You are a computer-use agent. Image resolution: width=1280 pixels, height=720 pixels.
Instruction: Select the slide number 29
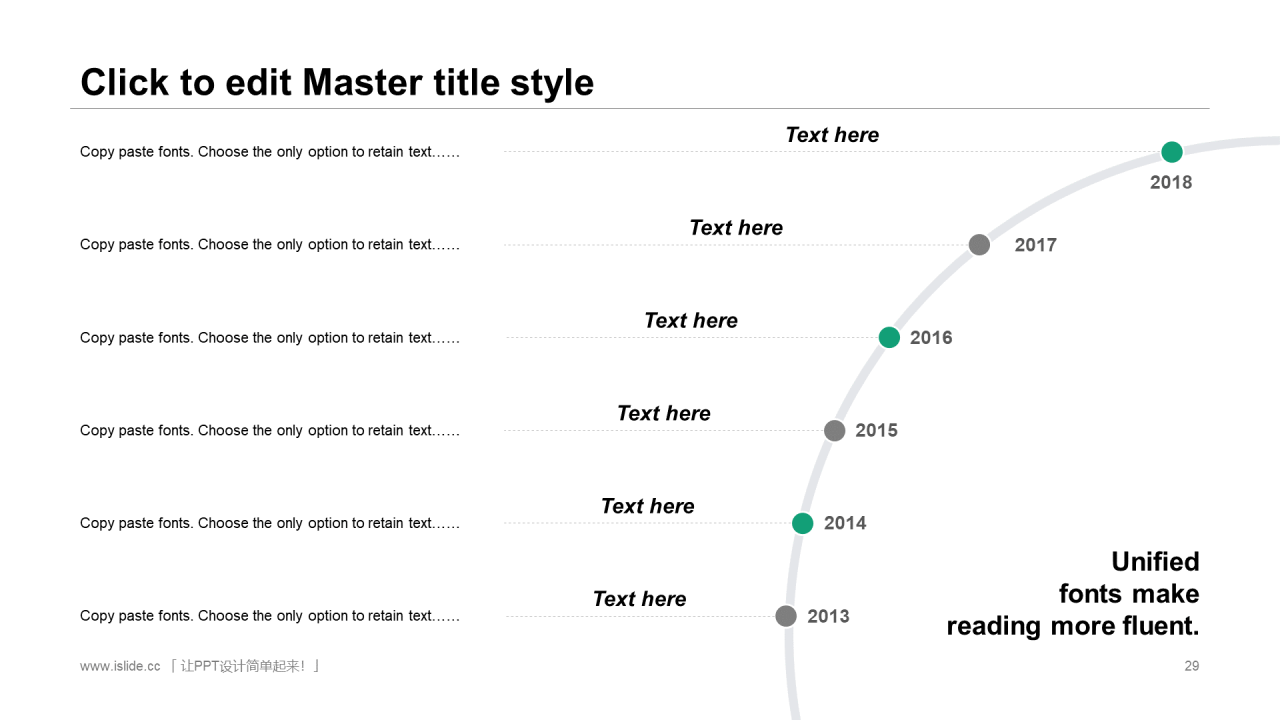pos(1191,666)
